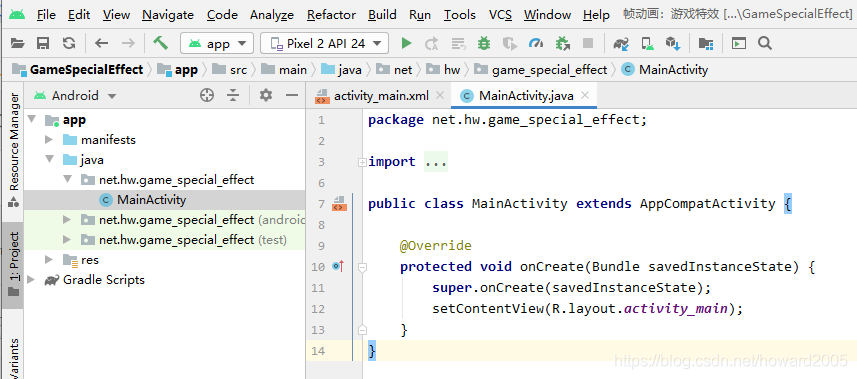Select MainActivity in project tree
857x379 pixels.
click(x=151, y=200)
